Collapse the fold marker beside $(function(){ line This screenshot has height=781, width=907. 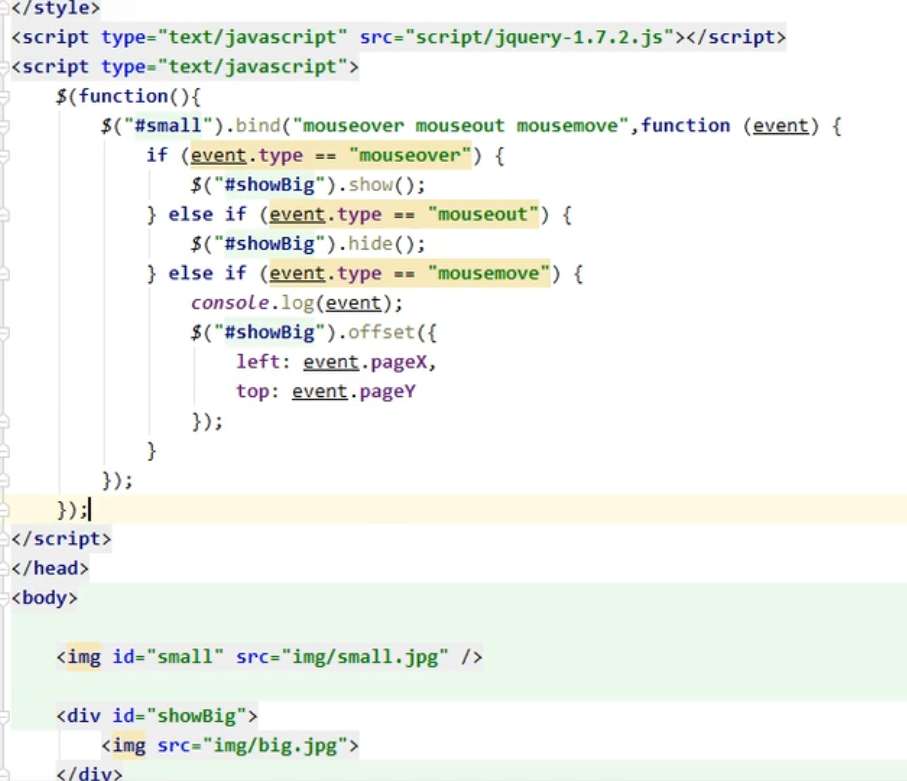pyautogui.click(x=4, y=97)
